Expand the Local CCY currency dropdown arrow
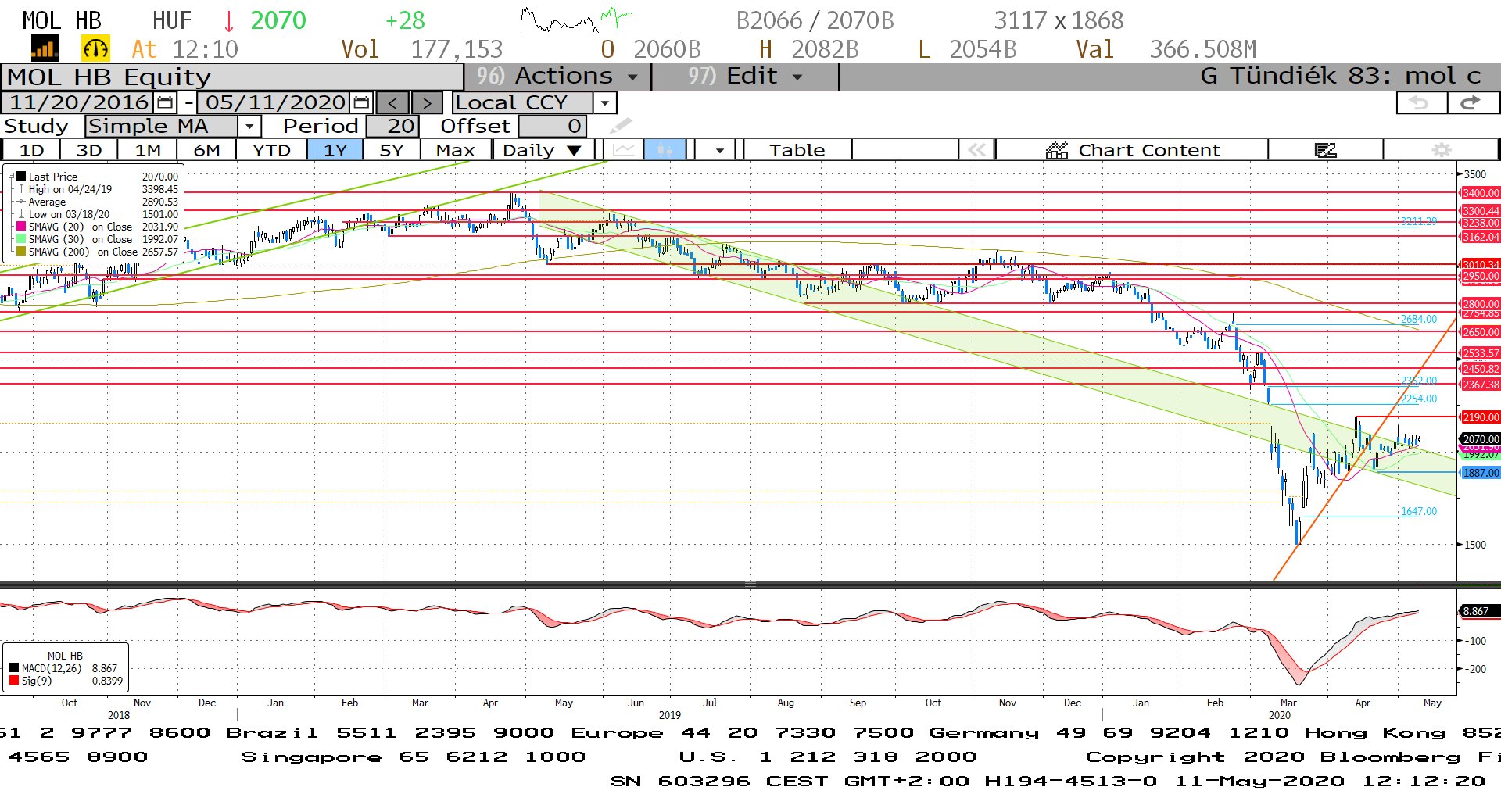This screenshot has height=812, width=1501. tap(605, 102)
